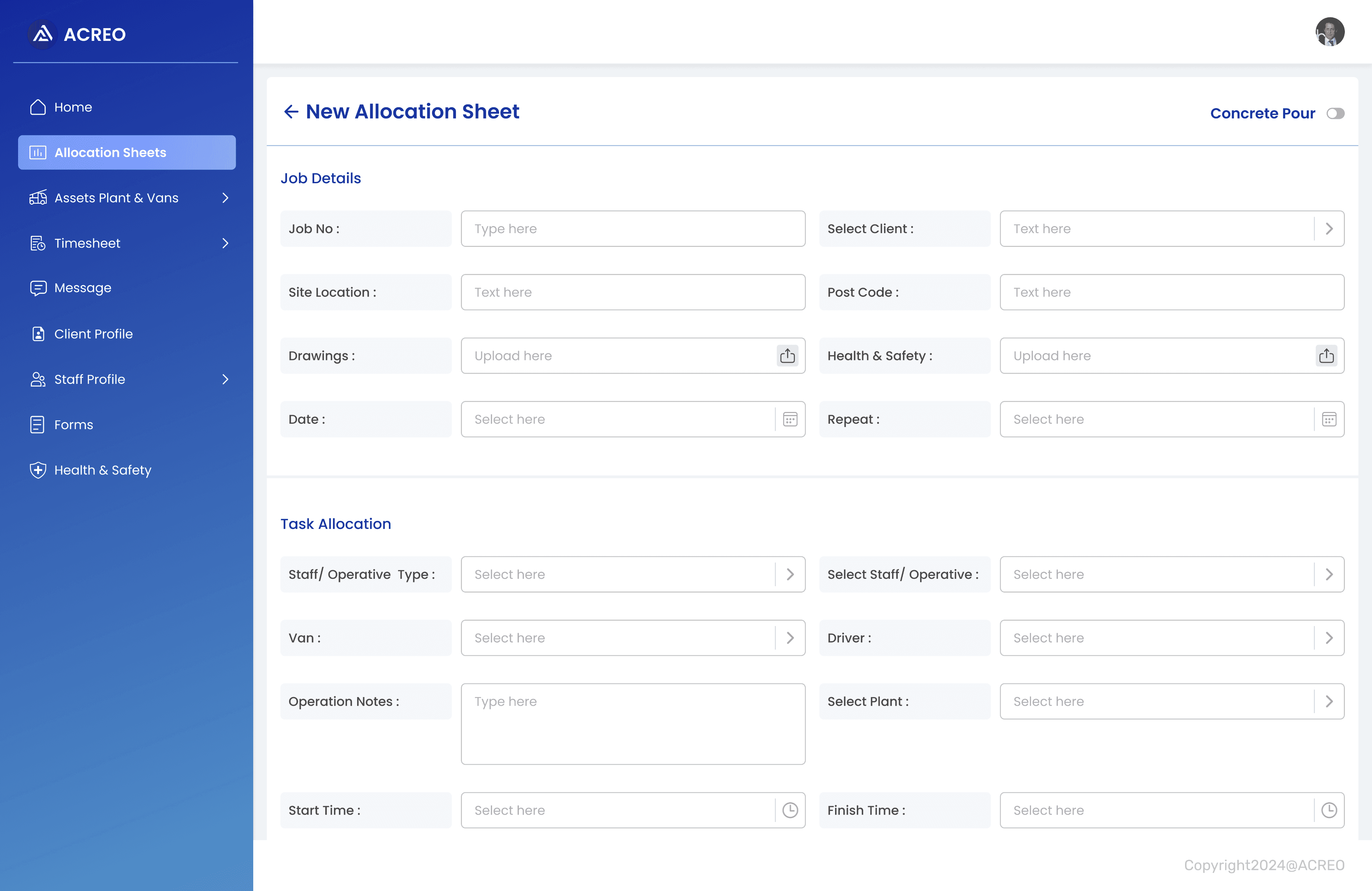This screenshot has height=891, width=1372.
Task: Expand the Timesheet sidebar chevron
Action: pos(225,243)
